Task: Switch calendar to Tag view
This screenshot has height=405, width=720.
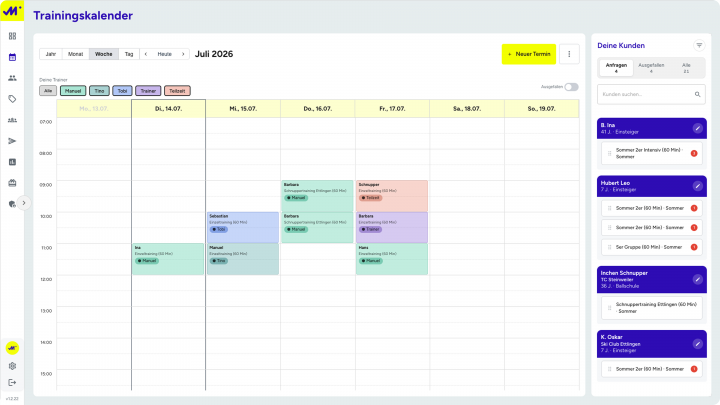Action: (129, 54)
